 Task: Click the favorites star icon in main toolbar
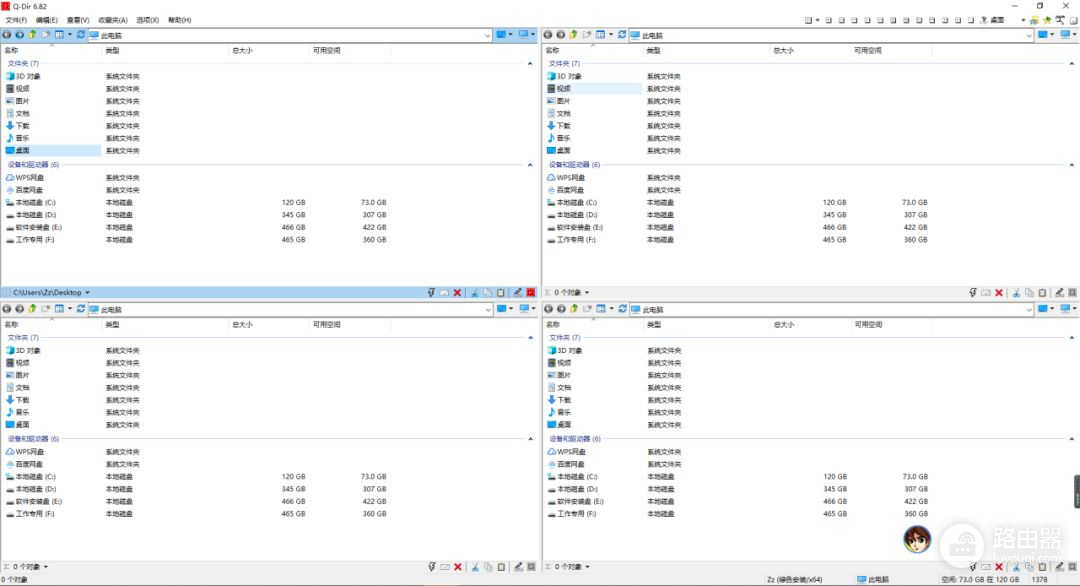click(1047, 19)
